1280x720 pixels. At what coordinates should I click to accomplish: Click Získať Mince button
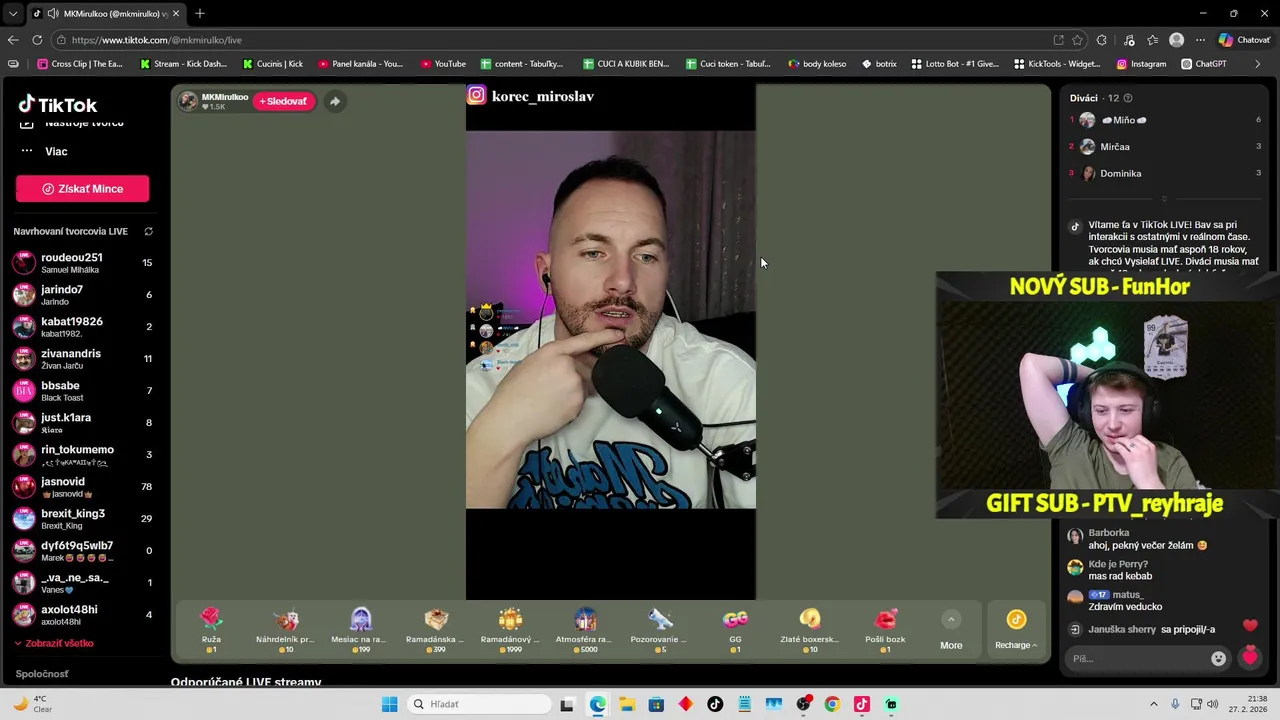coord(82,189)
